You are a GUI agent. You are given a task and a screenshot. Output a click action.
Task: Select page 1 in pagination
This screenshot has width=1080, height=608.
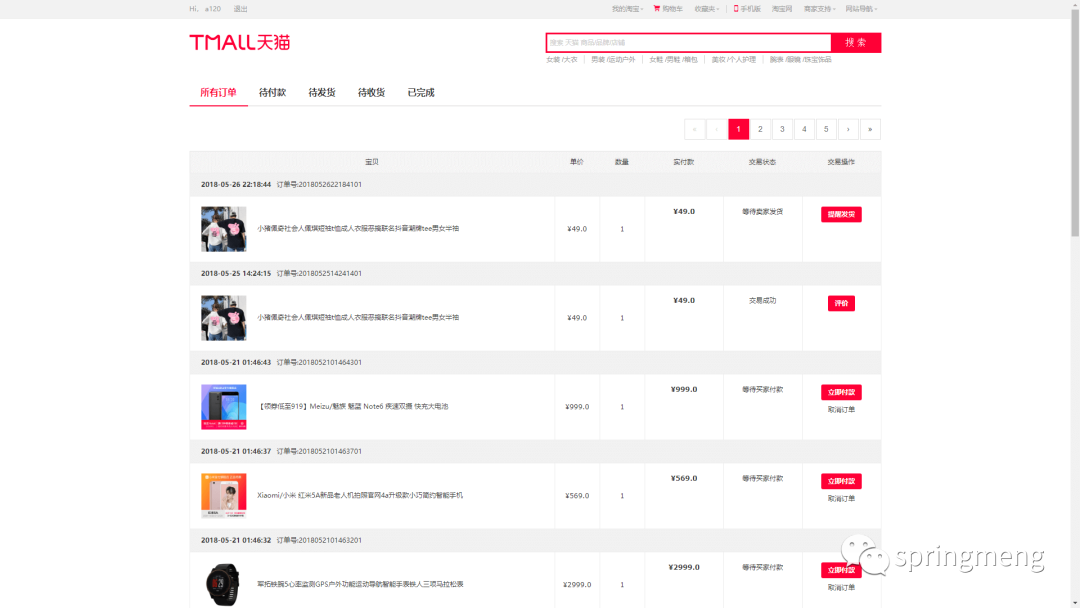click(738, 129)
